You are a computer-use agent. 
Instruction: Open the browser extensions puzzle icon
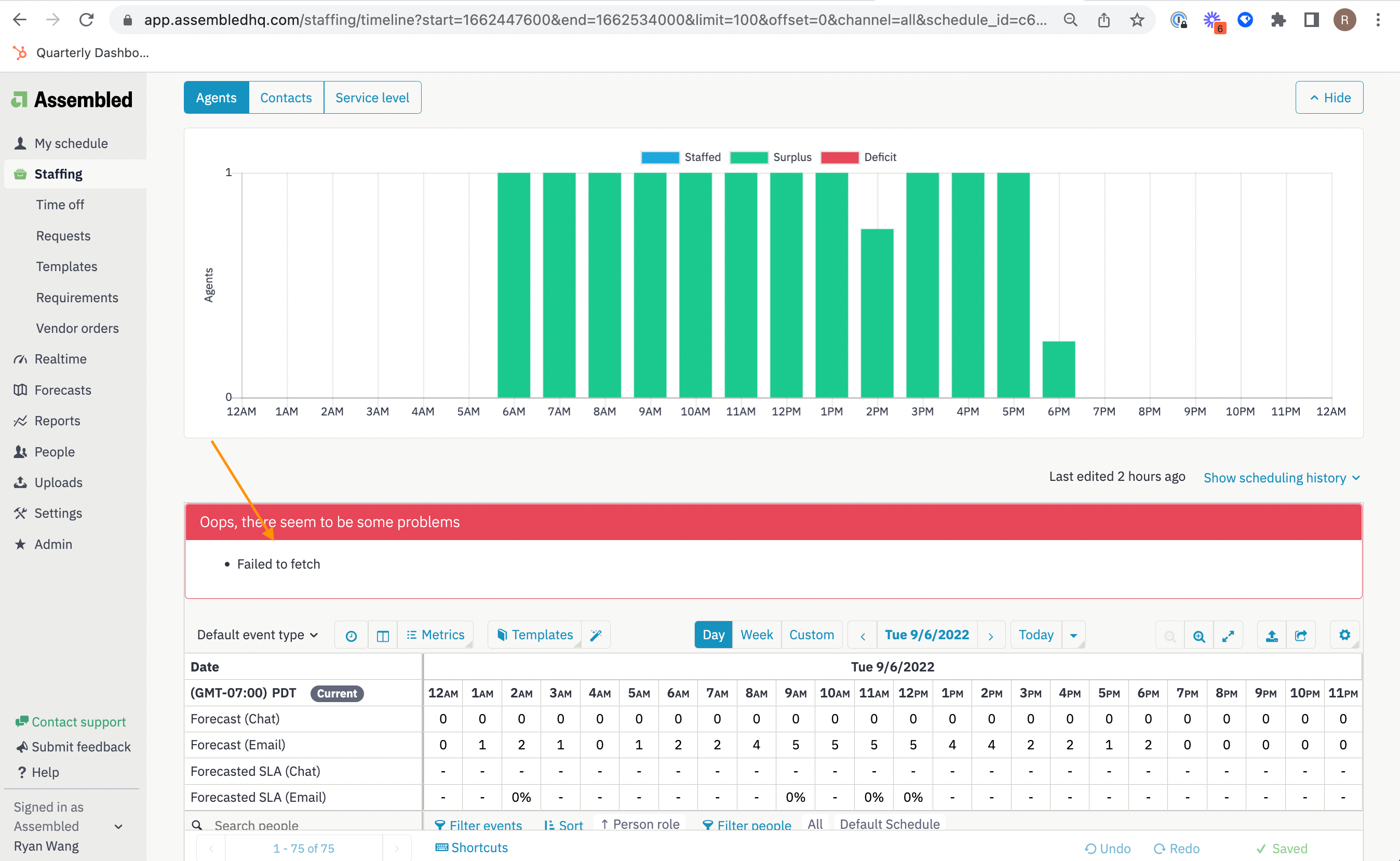[1278, 20]
